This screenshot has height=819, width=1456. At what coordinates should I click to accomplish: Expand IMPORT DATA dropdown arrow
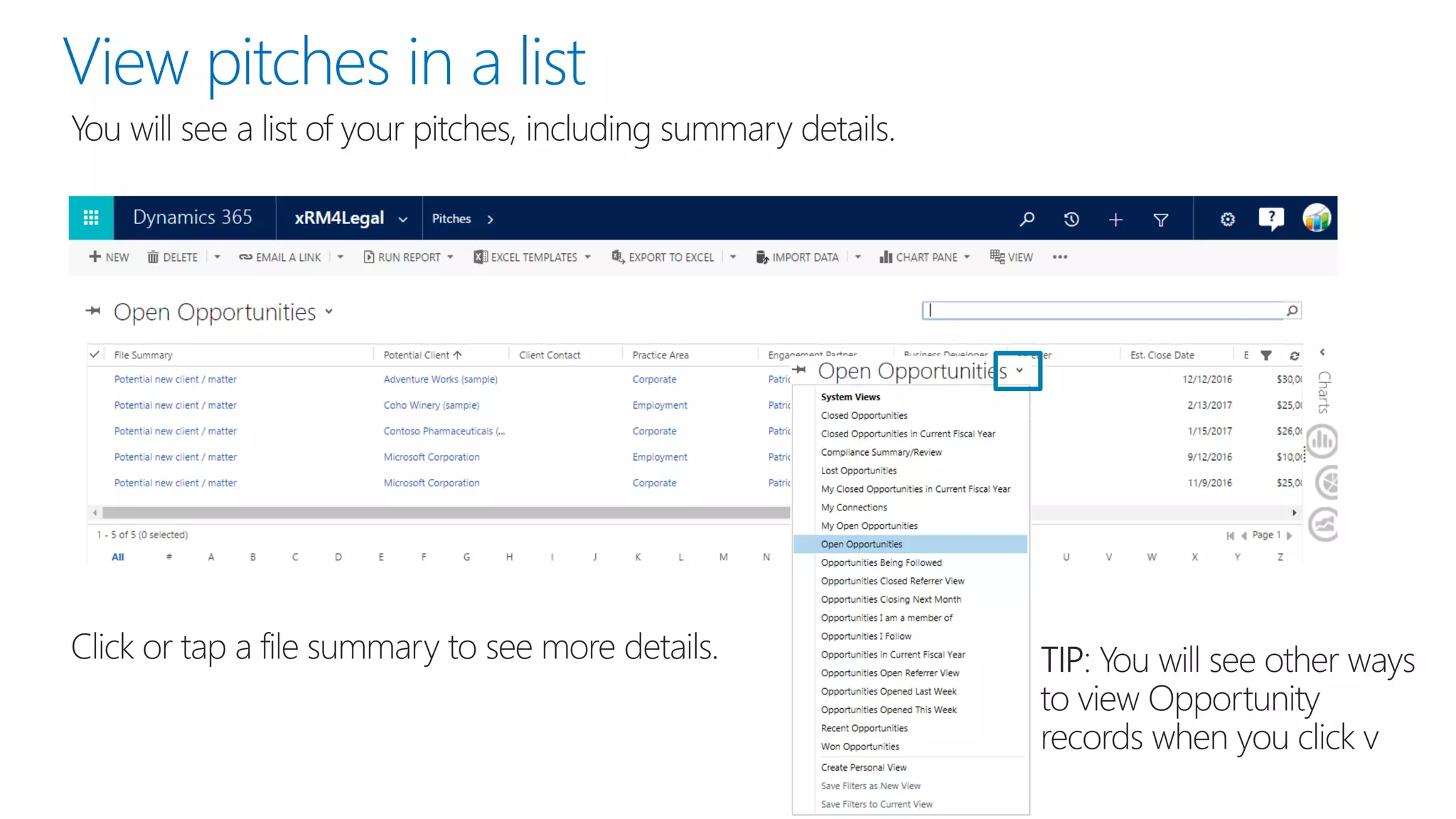(x=858, y=257)
